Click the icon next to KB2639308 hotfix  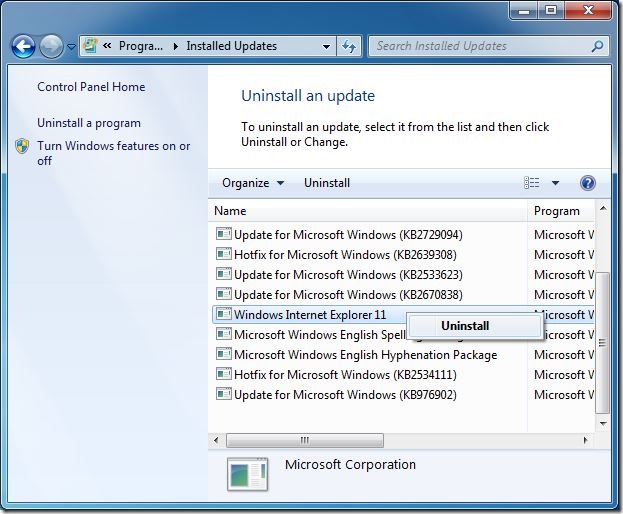click(224, 253)
